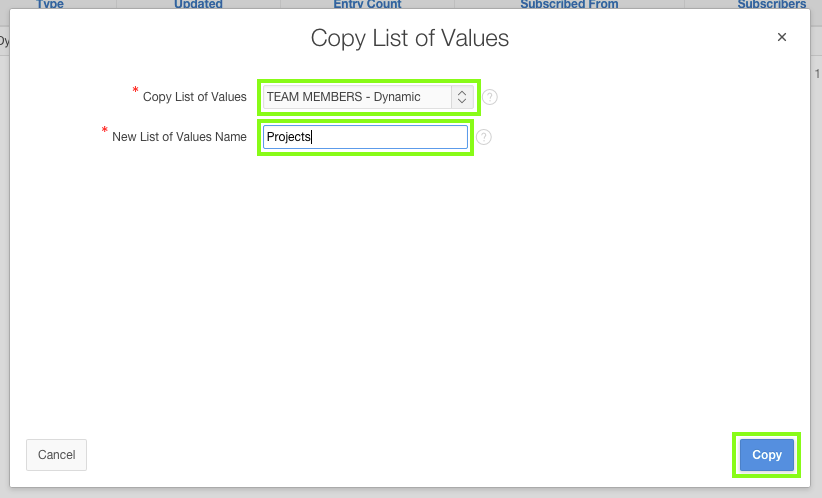822x498 pixels.
Task: Focus the New List of Values Name field
Action: [x=365, y=137]
